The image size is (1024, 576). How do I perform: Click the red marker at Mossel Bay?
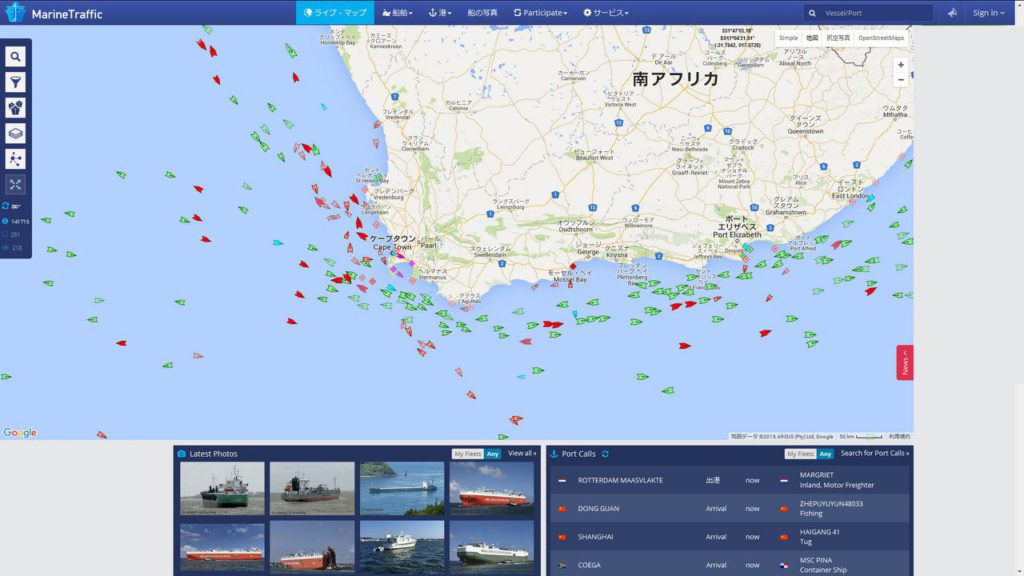573,266
